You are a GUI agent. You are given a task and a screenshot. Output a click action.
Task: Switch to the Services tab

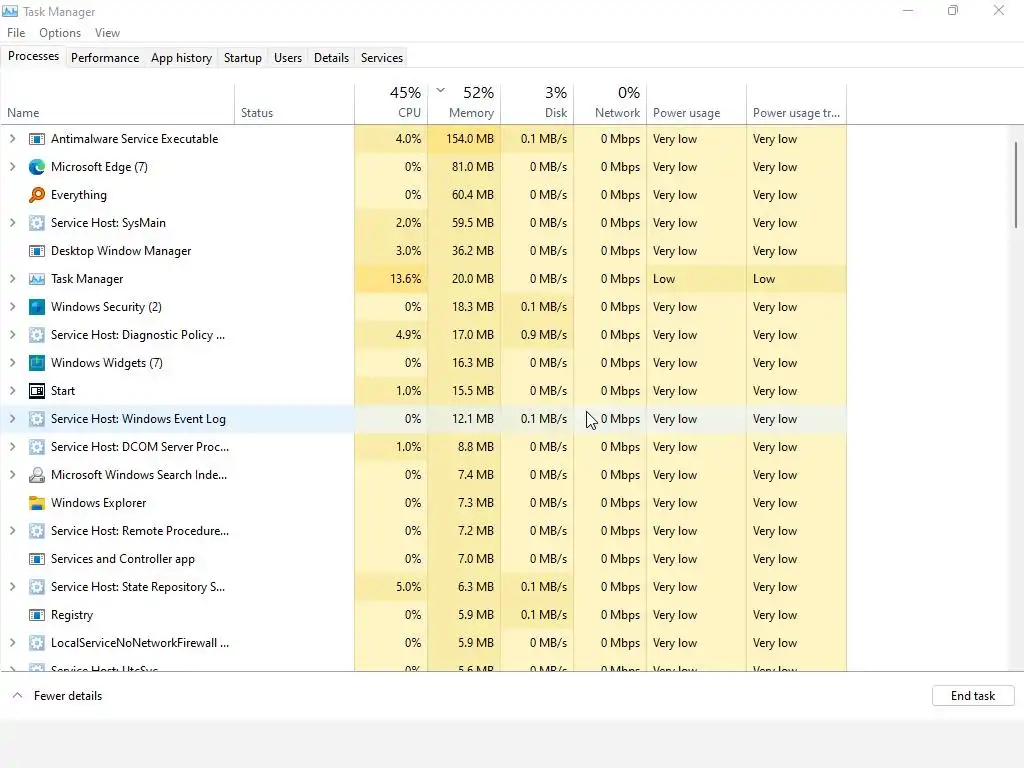(382, 57)
